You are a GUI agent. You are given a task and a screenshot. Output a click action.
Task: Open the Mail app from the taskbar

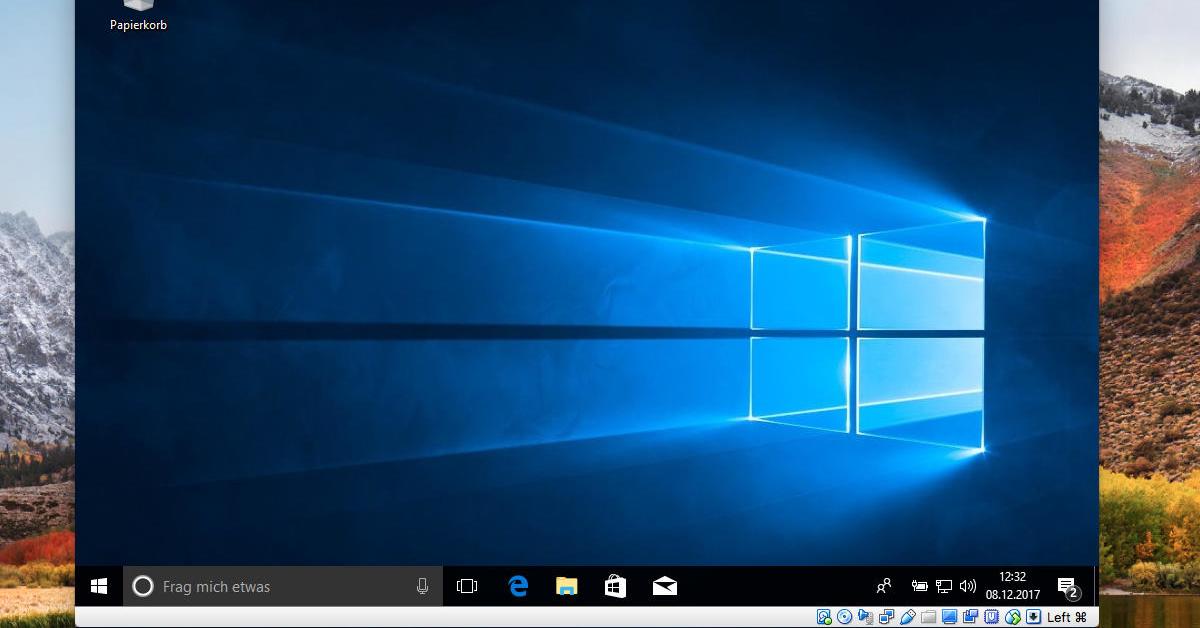(665, 587)
